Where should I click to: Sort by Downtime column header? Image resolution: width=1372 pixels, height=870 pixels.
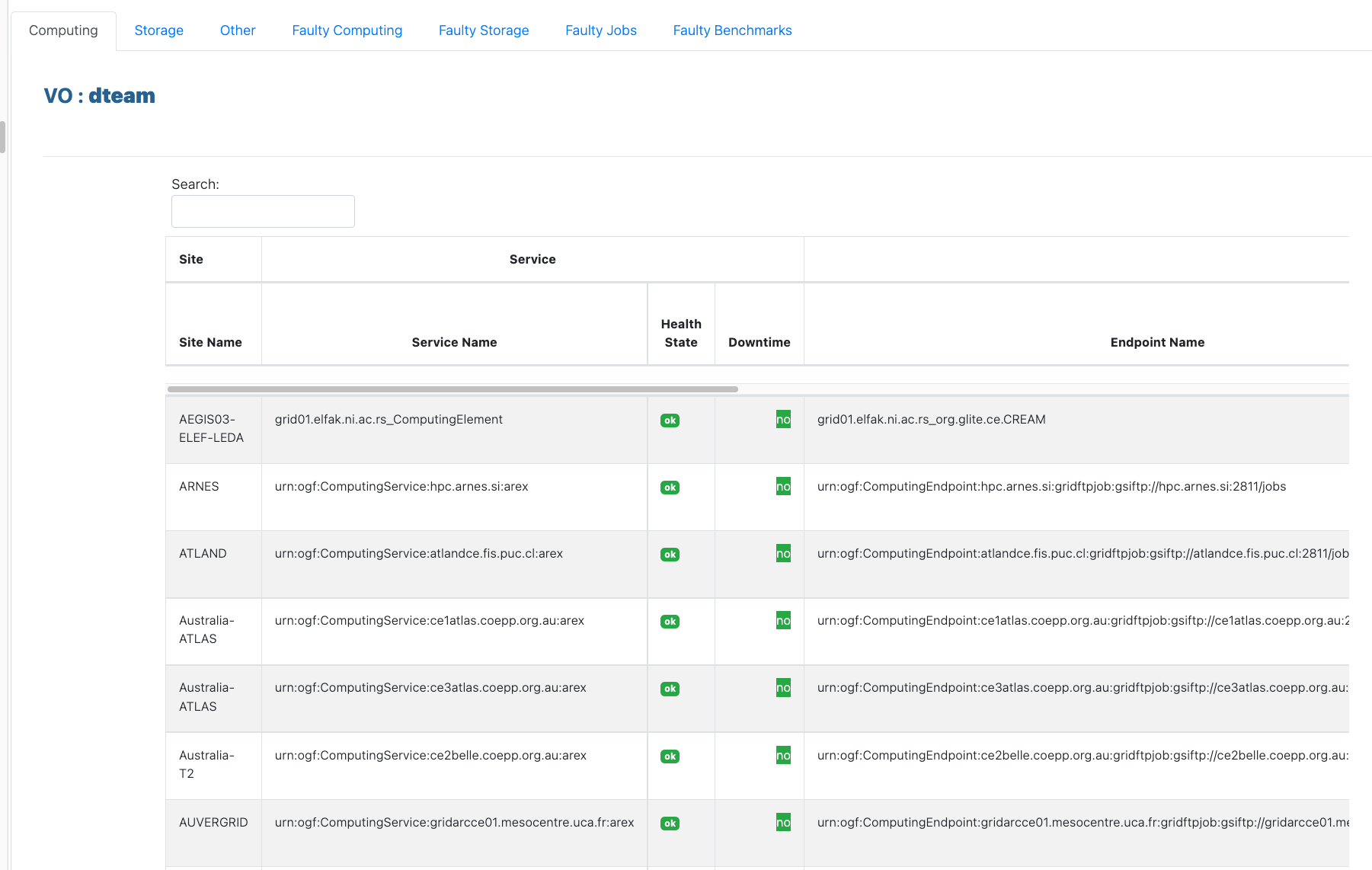pyautogui.click(x=759, y=342)
